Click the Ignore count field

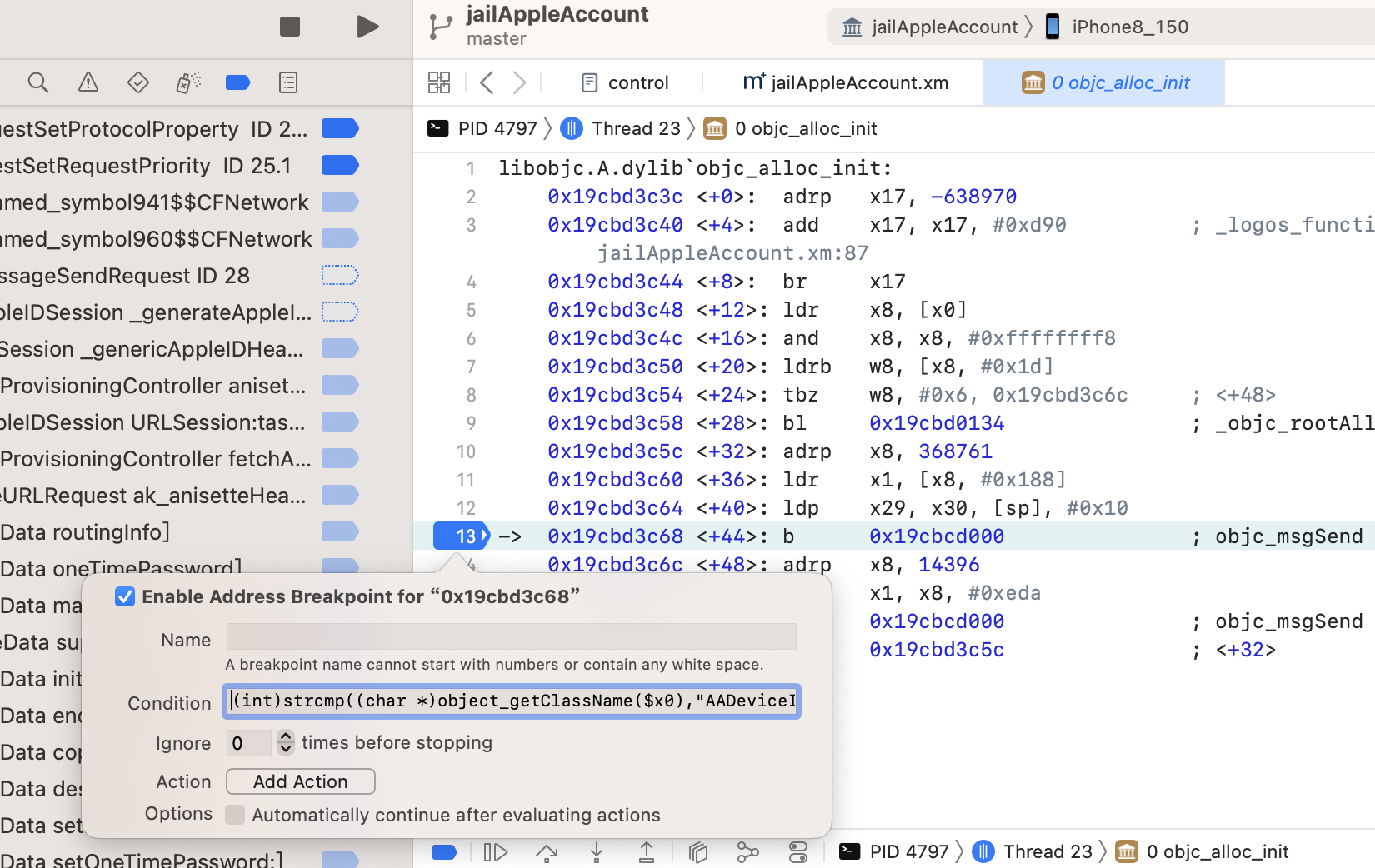pos(248,743)
